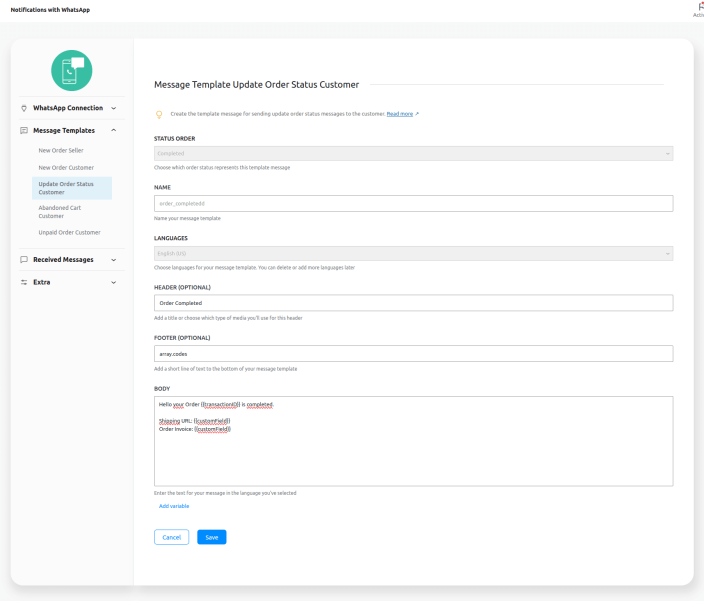Open the Status Order dropdown
The width and height of the screenshot is (704, 601).
(x=413, y=153)
